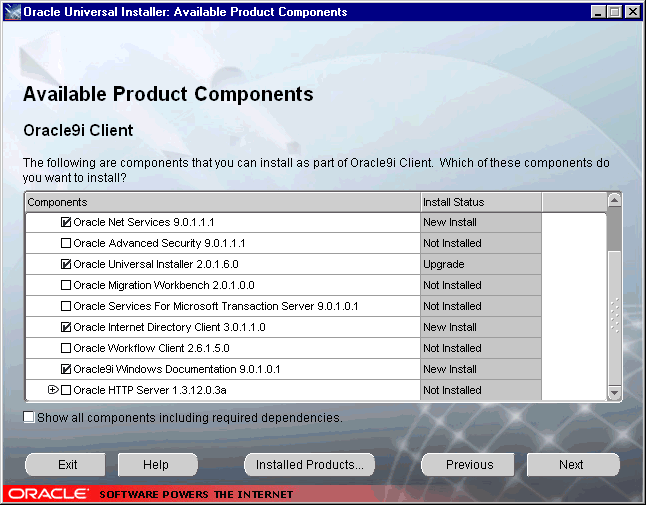This screenshot has height=505, width=646.
Task: Enable Show all components including required dependencies
Action: coord(29,417)
